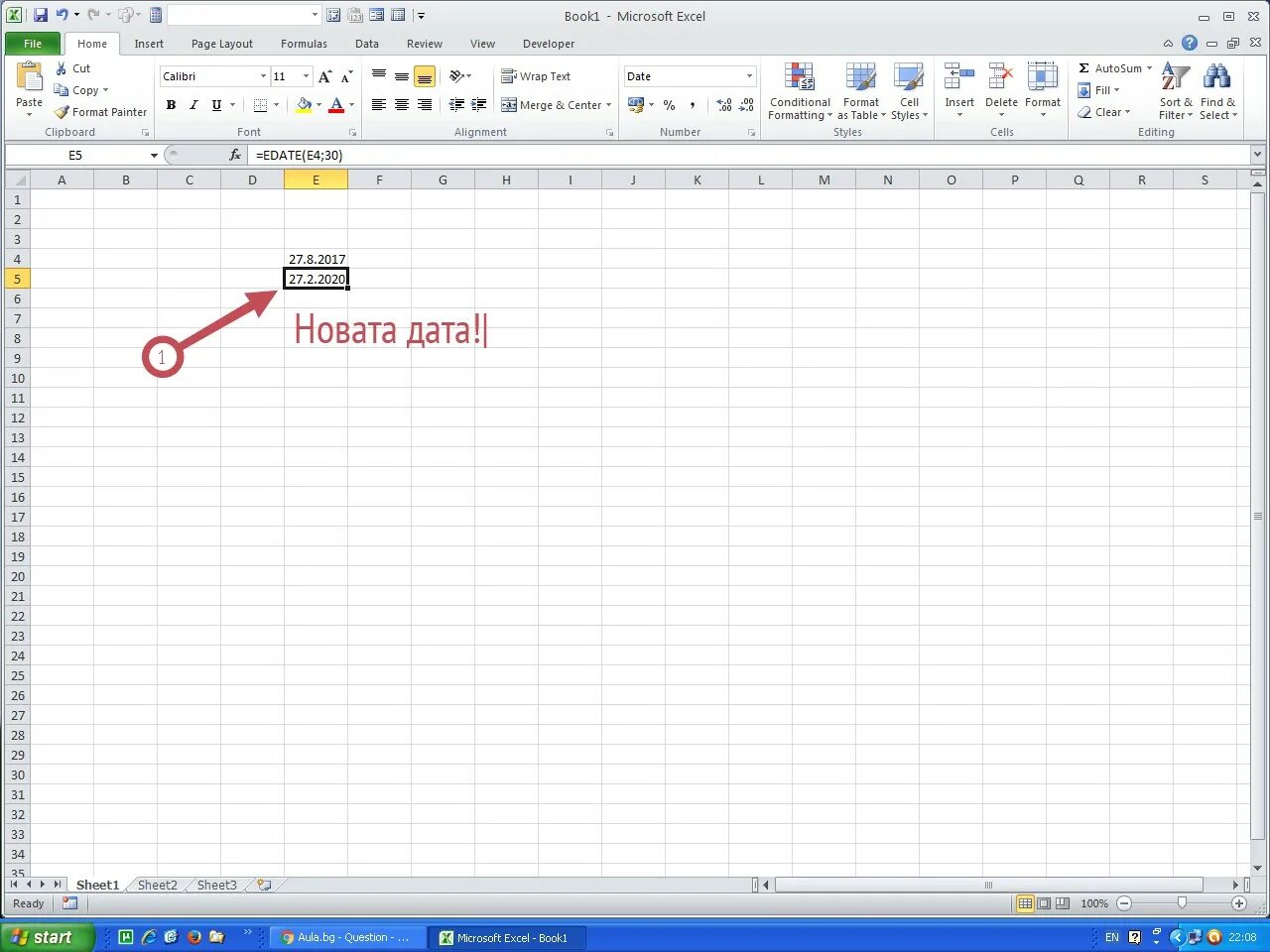
Task: Click the Decrease Decimal icon
Action: (x=746, y=105)
